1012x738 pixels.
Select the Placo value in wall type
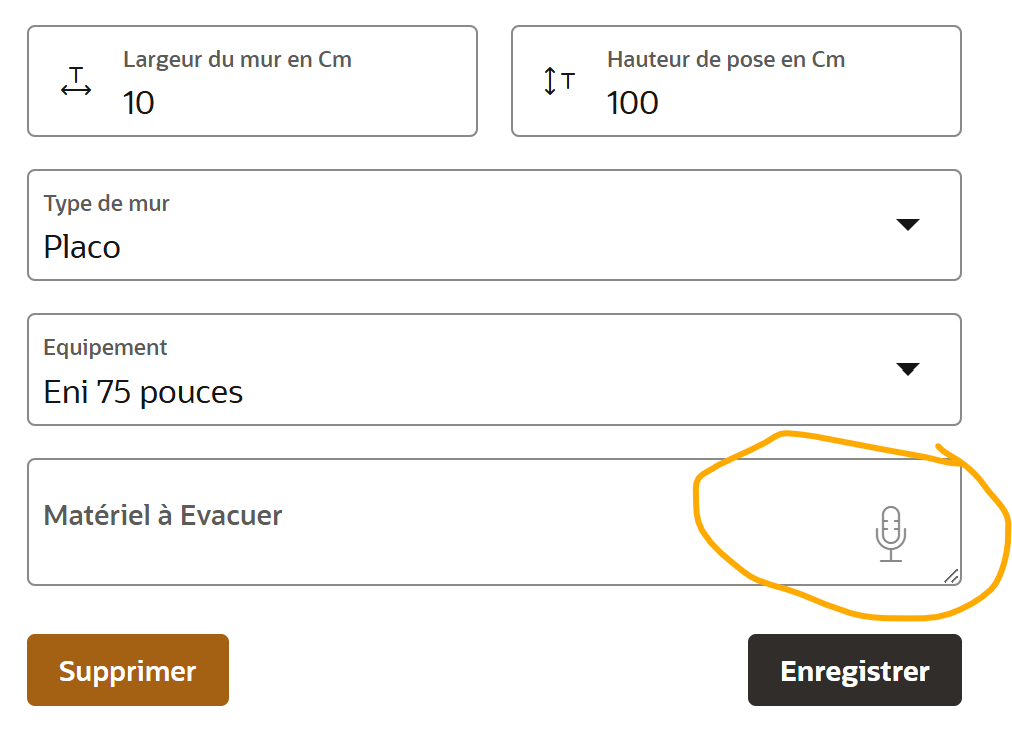point(82,247)
